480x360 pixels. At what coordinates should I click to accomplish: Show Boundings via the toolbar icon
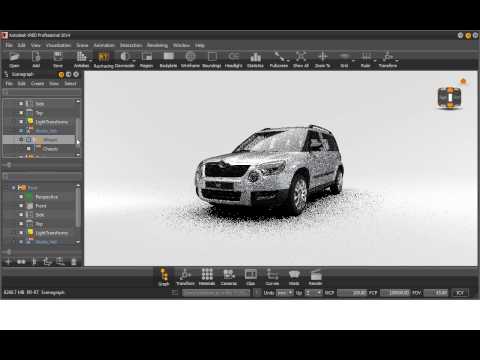point(212,57)
